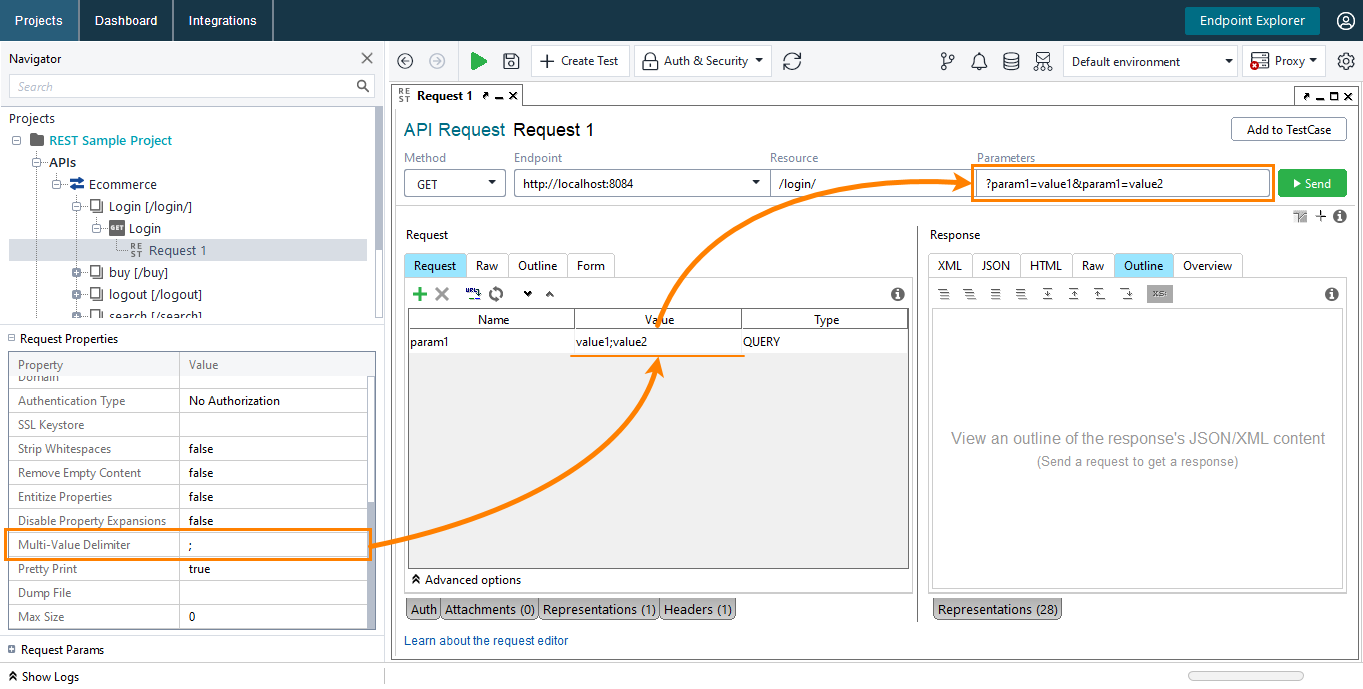Switch to the Dashboard tab
Image resolution: width=1363 pixels, height=689 pixels.
tap(126, 20)
